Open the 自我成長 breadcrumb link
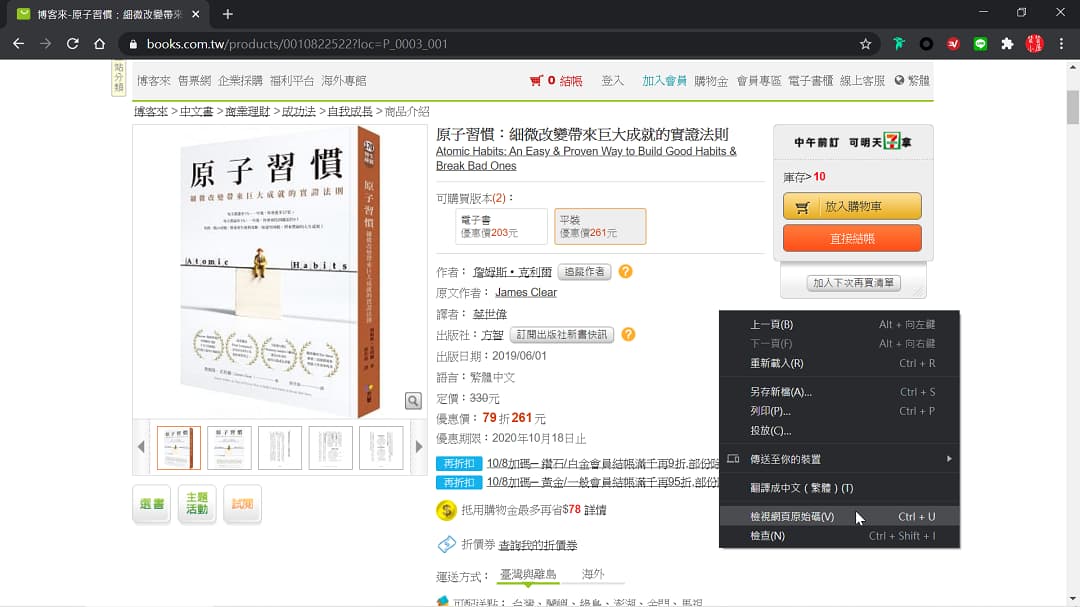Viewport: 1080px width, 607px height. pos(350,111)
